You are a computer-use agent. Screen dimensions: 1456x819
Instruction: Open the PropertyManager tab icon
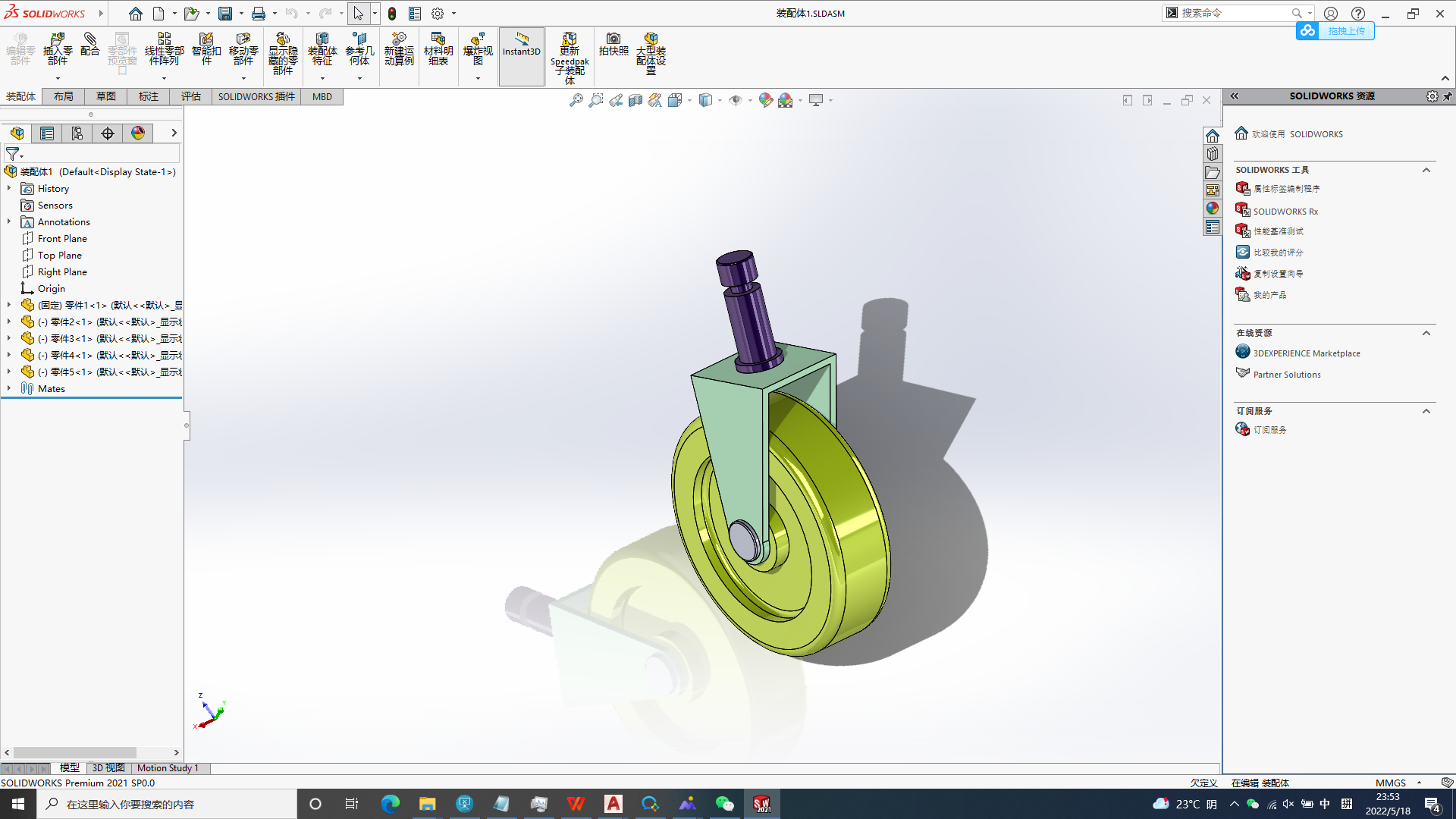click(47, 133)
